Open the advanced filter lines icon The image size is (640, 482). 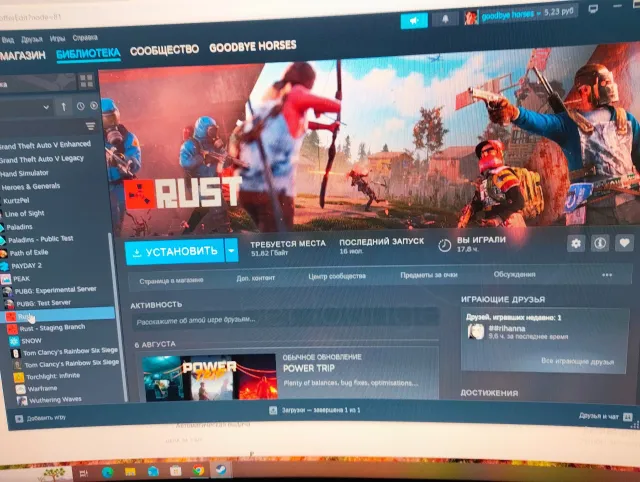point(91,126)
